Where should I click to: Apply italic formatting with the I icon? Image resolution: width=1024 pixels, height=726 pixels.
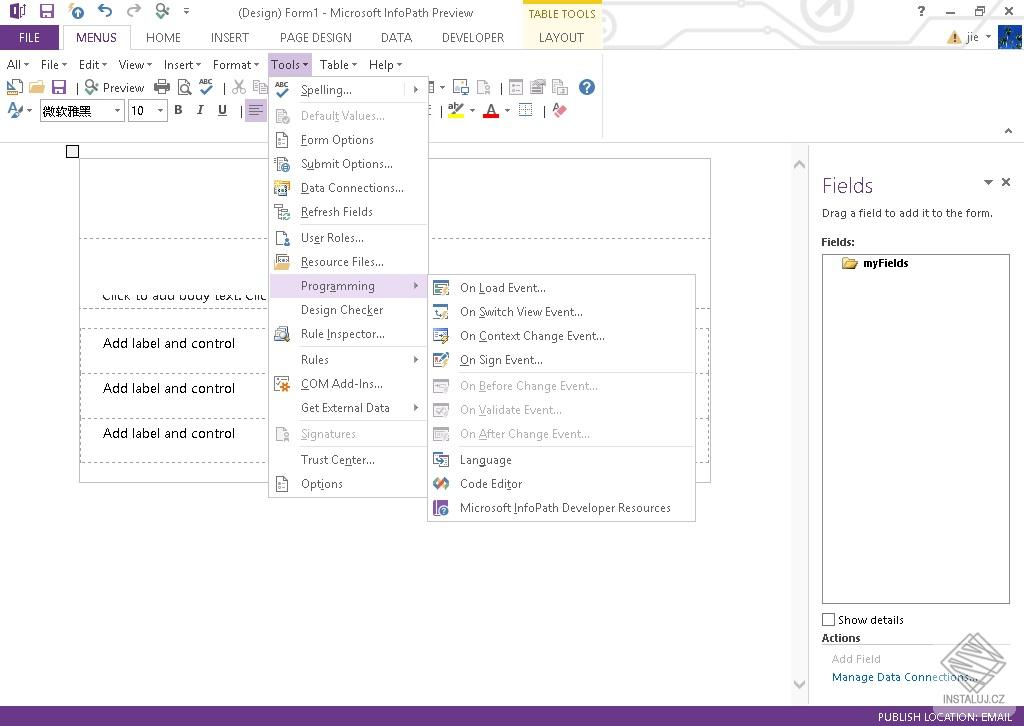[200, 110]
